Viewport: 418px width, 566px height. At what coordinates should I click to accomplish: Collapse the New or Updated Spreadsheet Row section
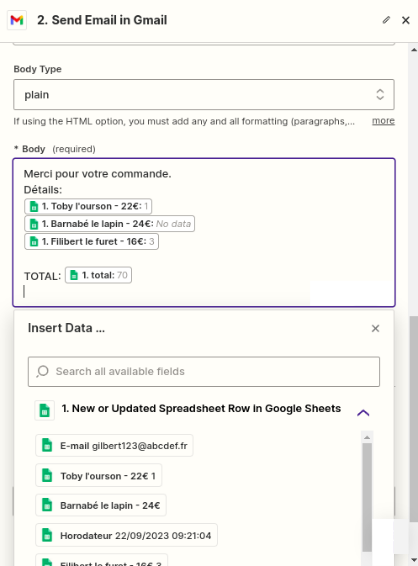coord(363,412)
